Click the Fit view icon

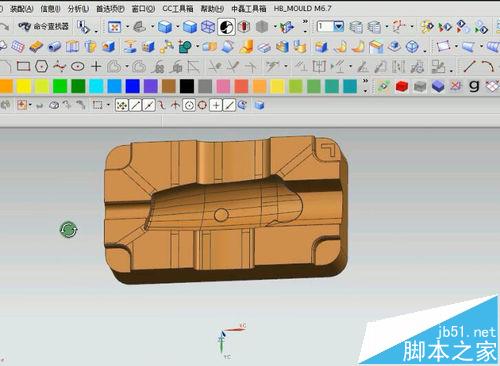coord(115,27)
